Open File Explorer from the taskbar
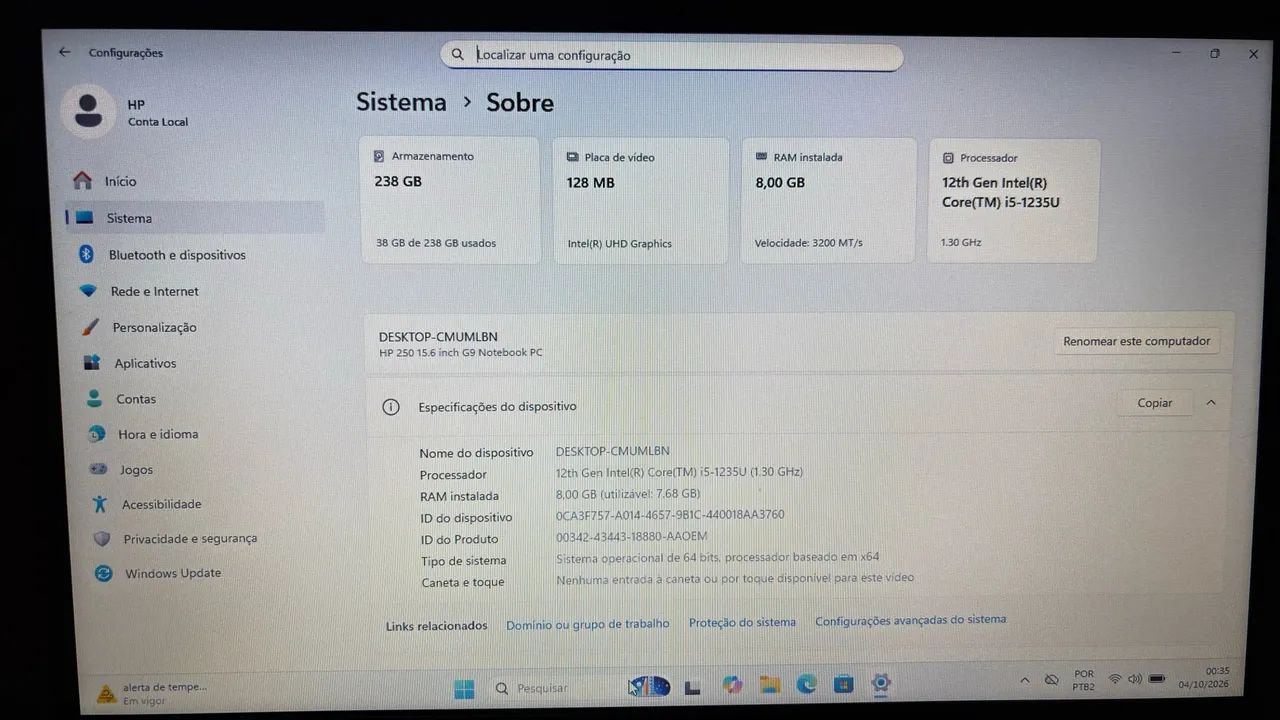This screenshot has width=1280, height=720. click(x=770, y=685)
